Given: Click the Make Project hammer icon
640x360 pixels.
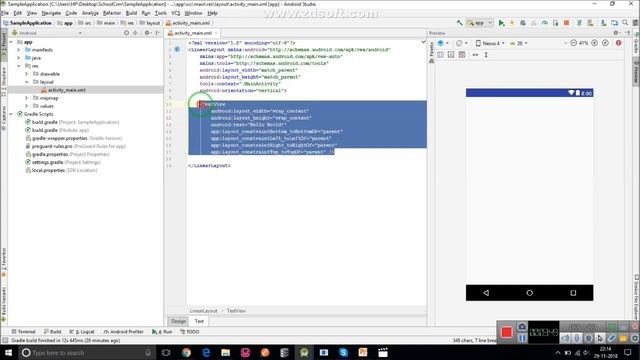Looking at the screenshot, I should pos(460,23).
